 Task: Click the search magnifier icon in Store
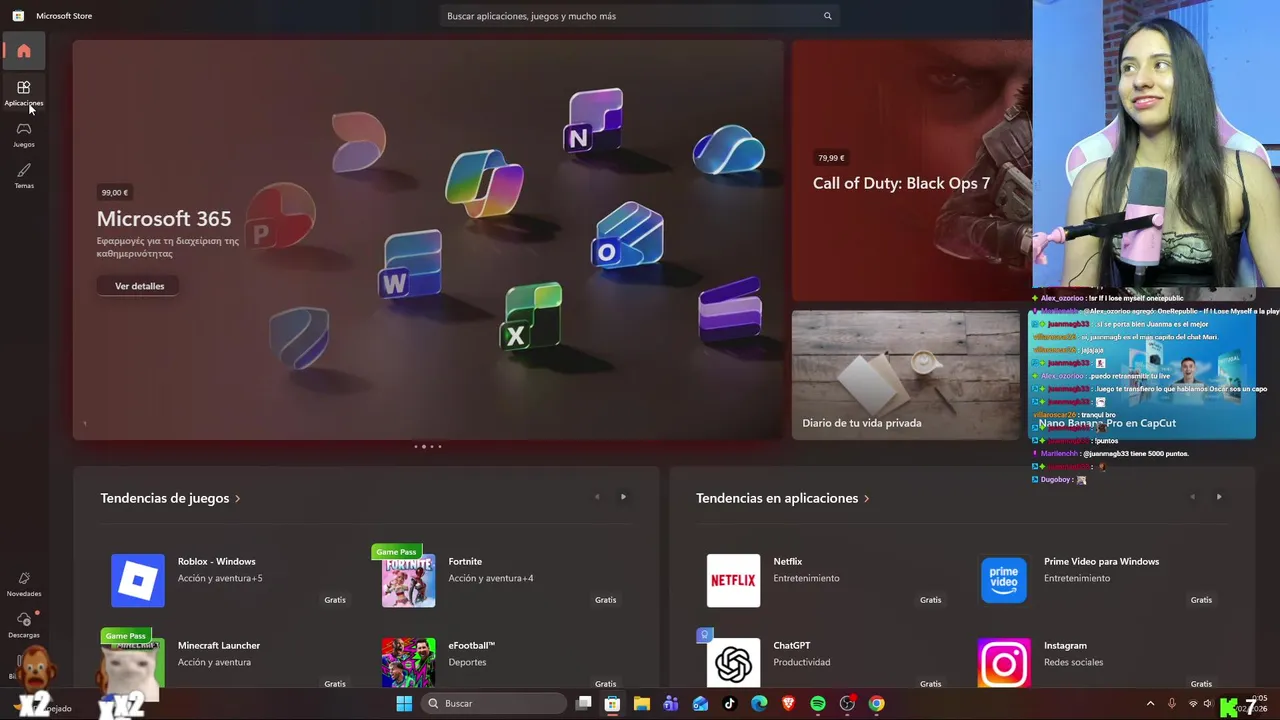827,16
